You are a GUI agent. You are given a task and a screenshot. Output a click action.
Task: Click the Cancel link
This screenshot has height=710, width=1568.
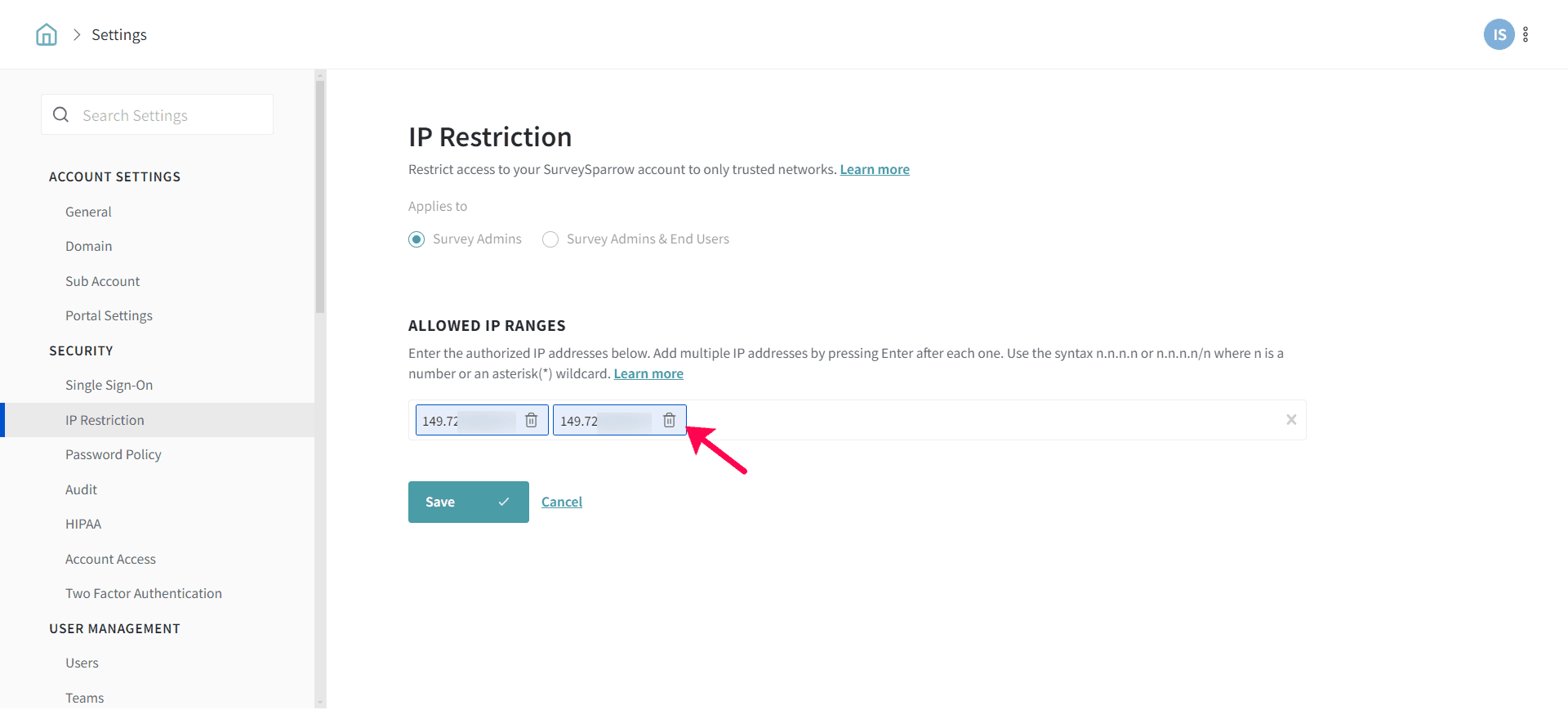562,502
